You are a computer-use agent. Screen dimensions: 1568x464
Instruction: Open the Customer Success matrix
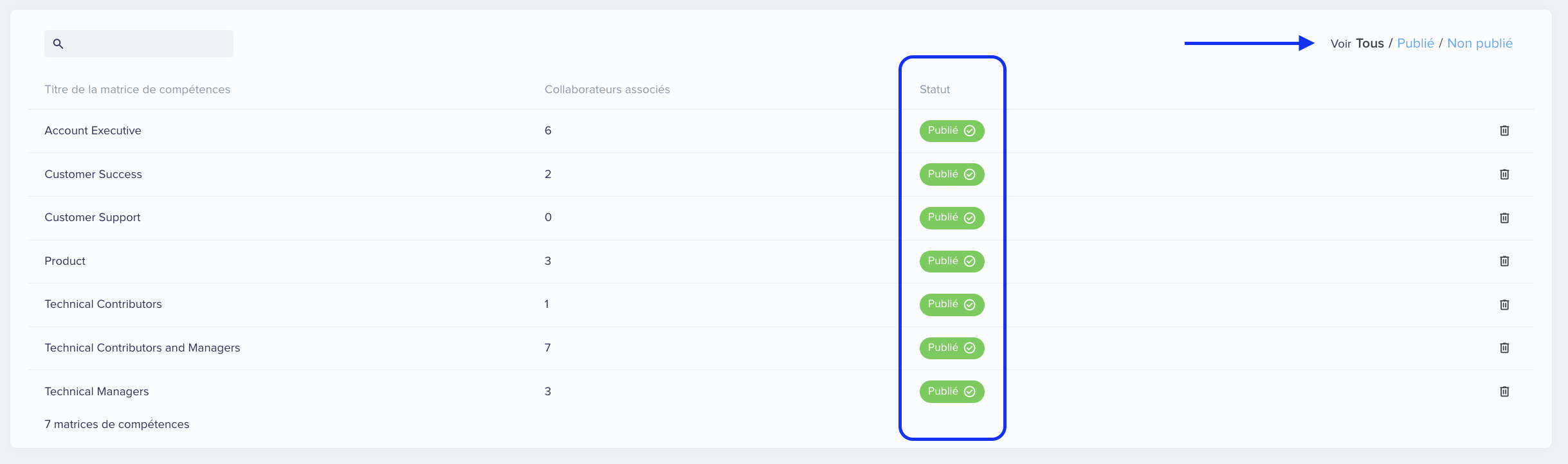[x=93, y=174]
